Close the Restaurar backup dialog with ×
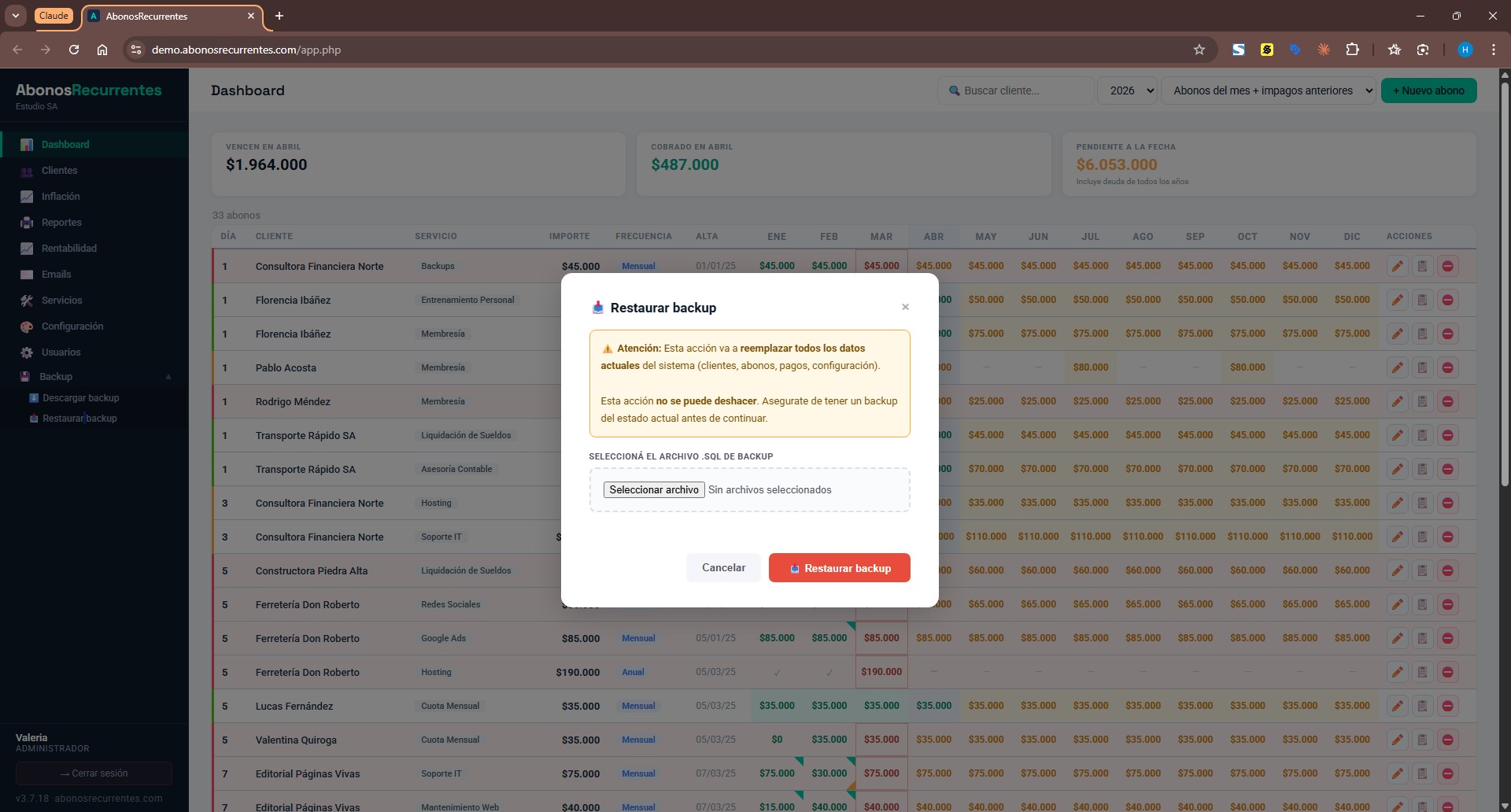 point(905,307)
